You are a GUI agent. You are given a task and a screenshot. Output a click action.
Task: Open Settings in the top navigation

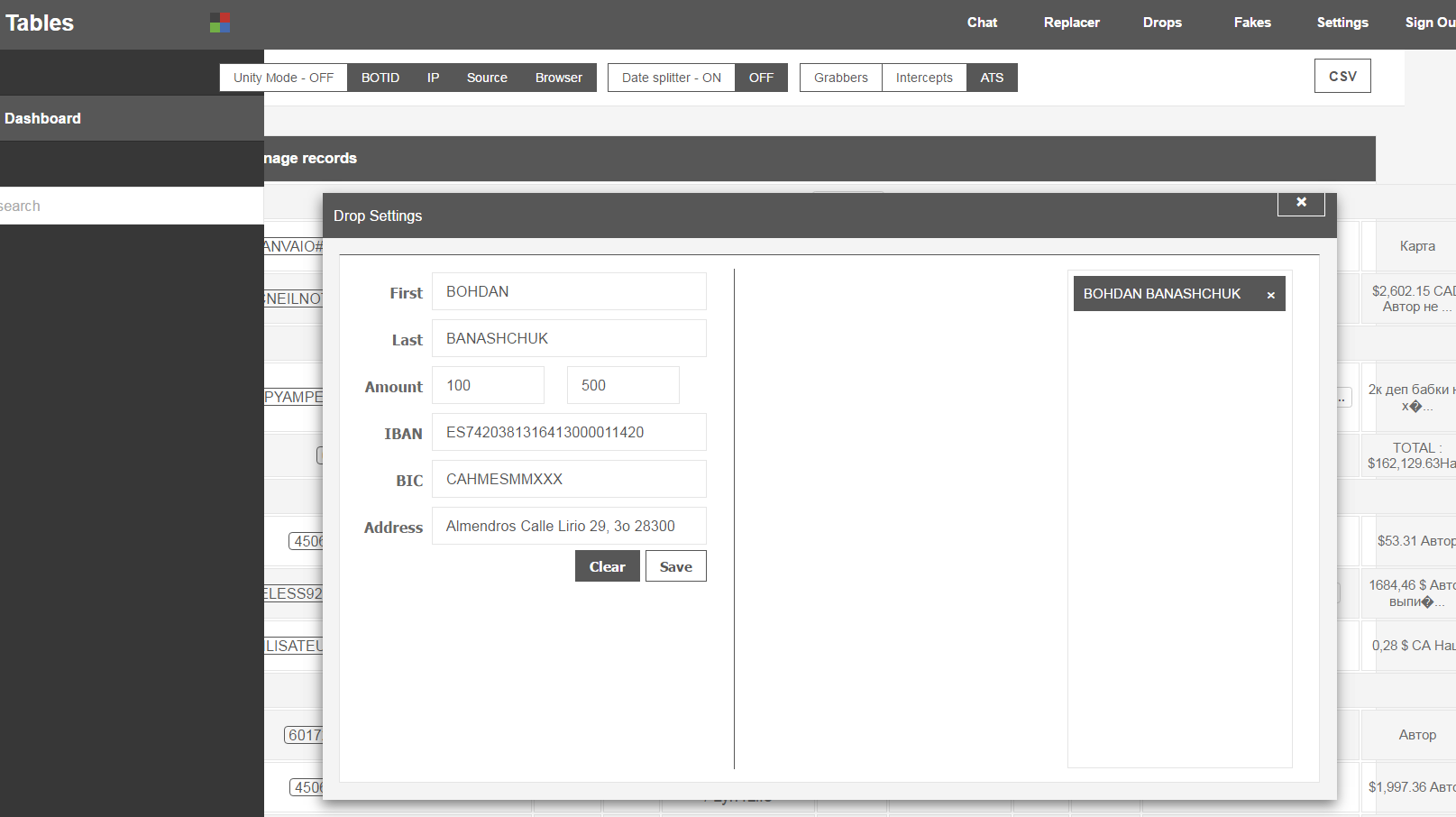pos(1342,23)
